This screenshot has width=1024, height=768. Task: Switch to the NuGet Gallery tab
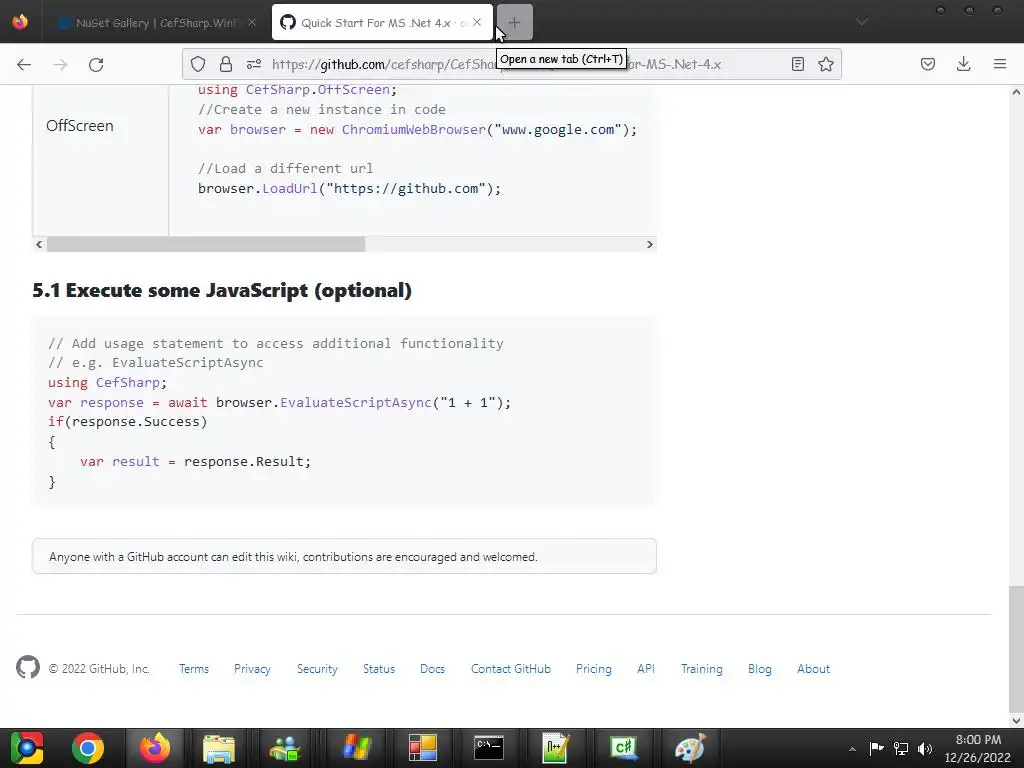coord(157,22)
